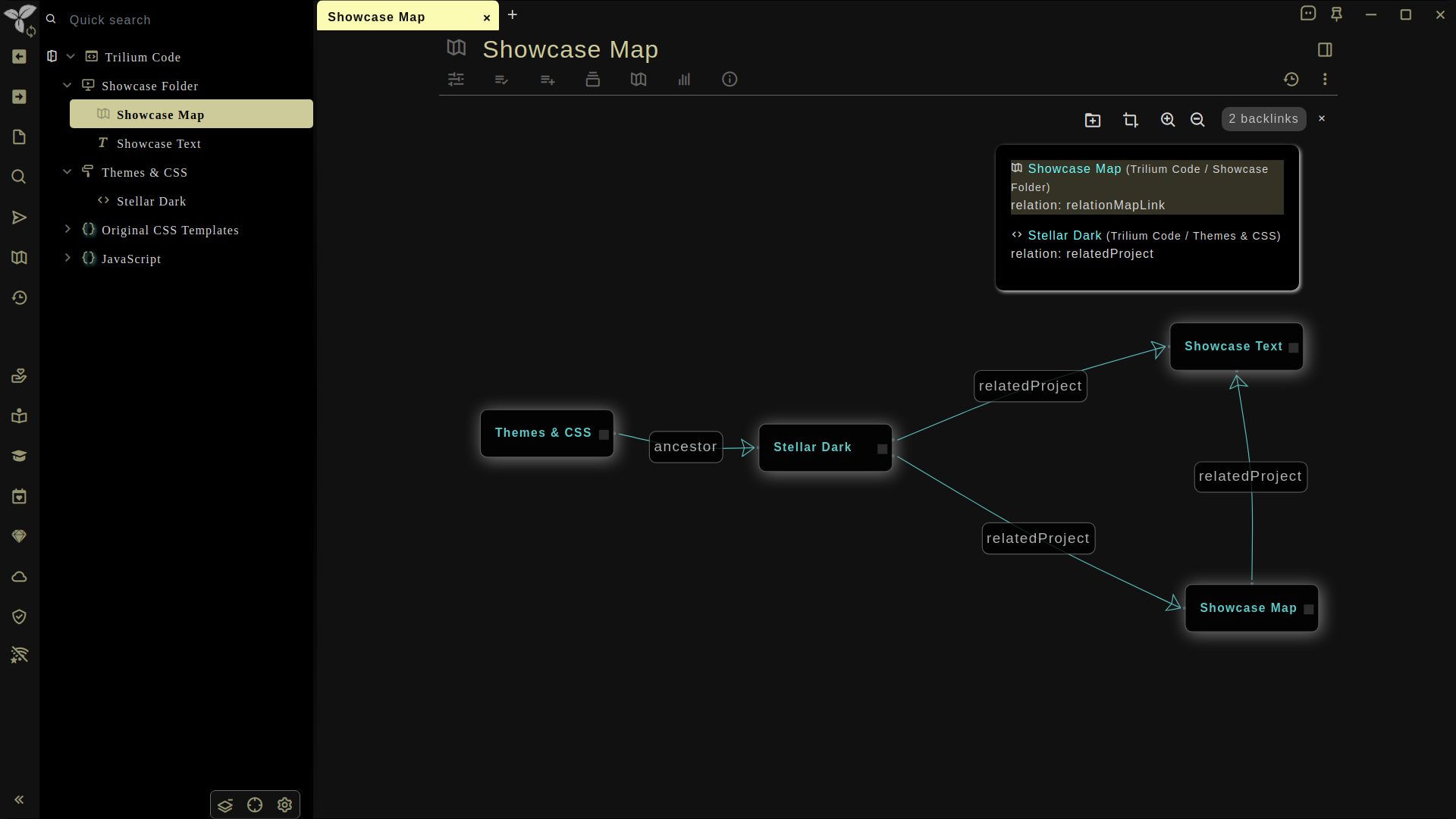Click the Stellar Dark map node
Screen dimensions: 1456x819
[x=825, y=448]
